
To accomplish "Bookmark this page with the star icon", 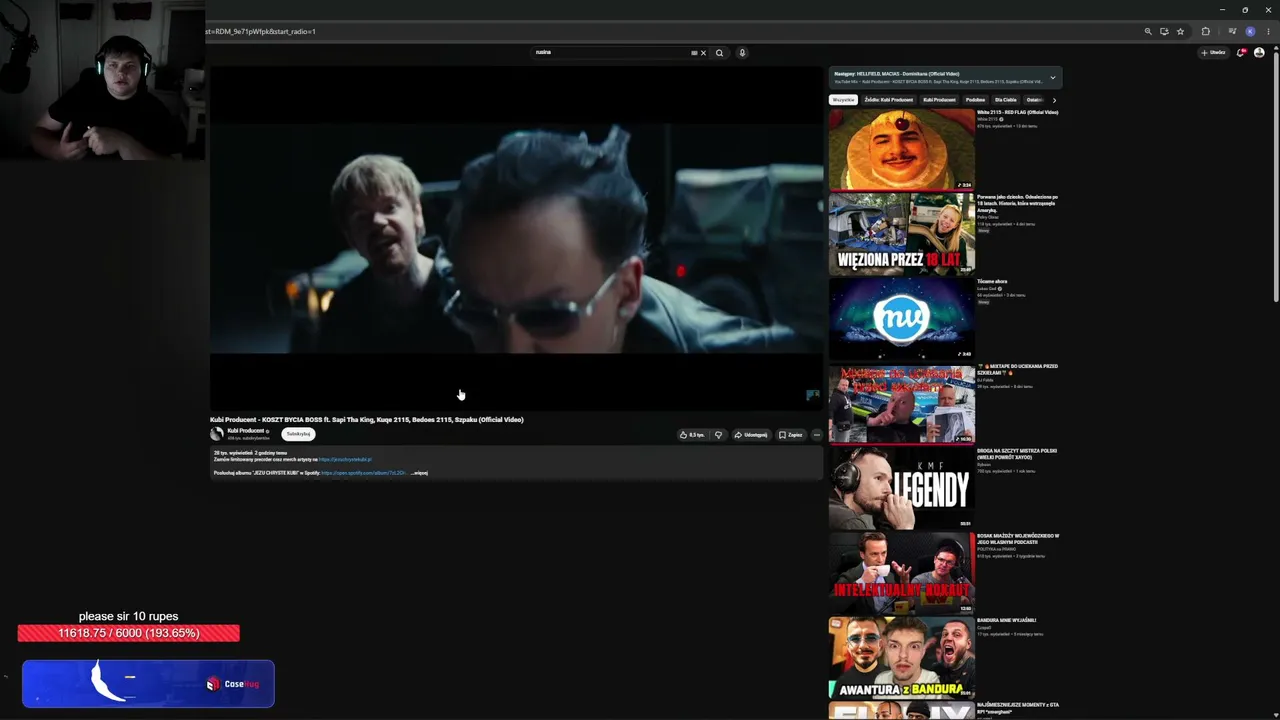I will (1180, 31).
